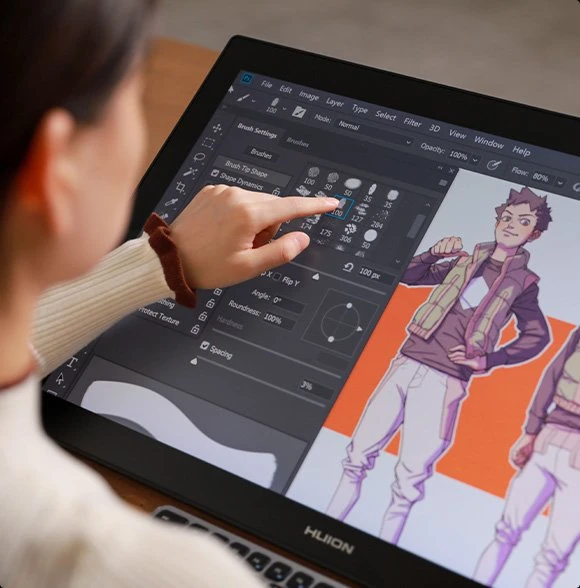Open the Filter menu
The width and height of the screenshot is (580, 588).
coord(412,122)
